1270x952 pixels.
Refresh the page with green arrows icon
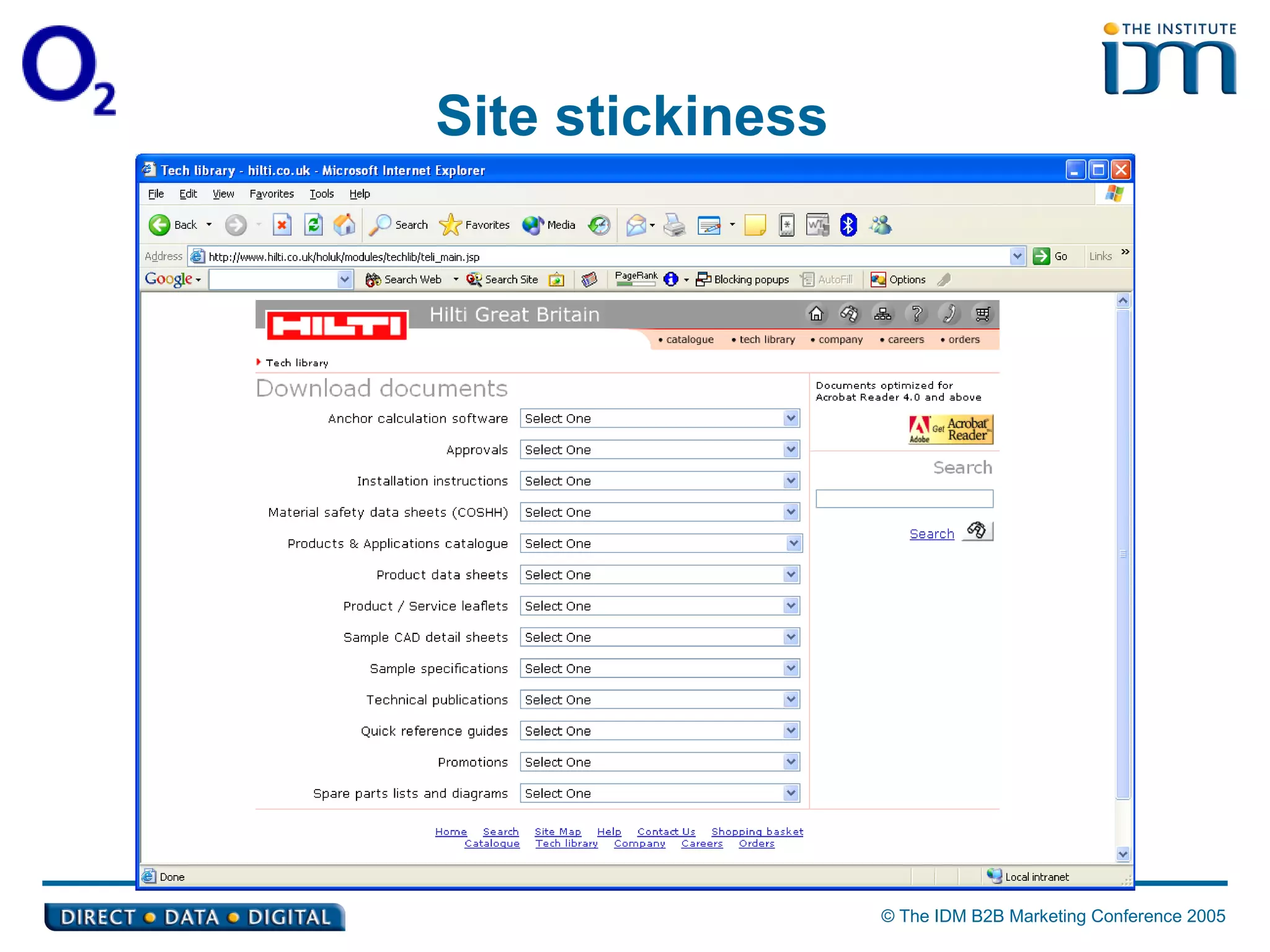point(314,225)
